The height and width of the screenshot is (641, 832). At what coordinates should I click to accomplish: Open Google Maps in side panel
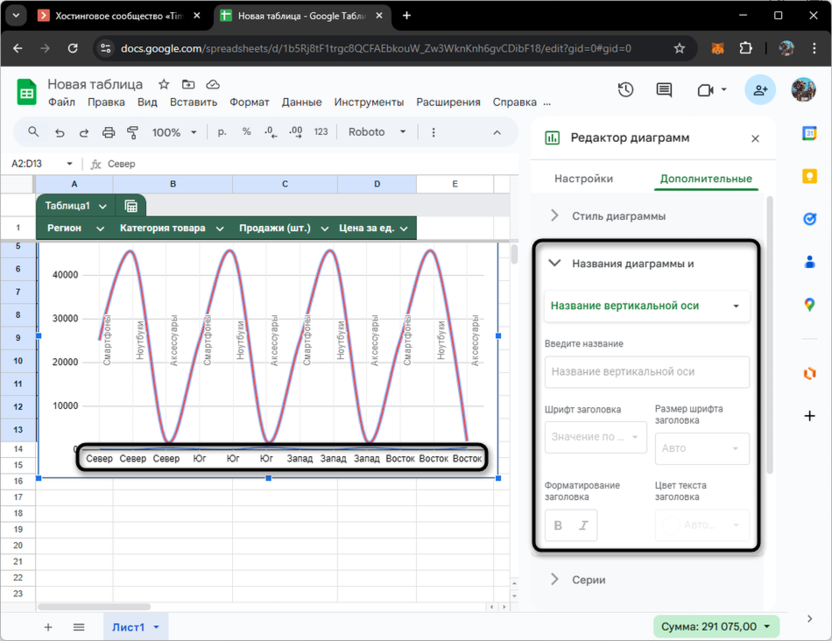810,305
